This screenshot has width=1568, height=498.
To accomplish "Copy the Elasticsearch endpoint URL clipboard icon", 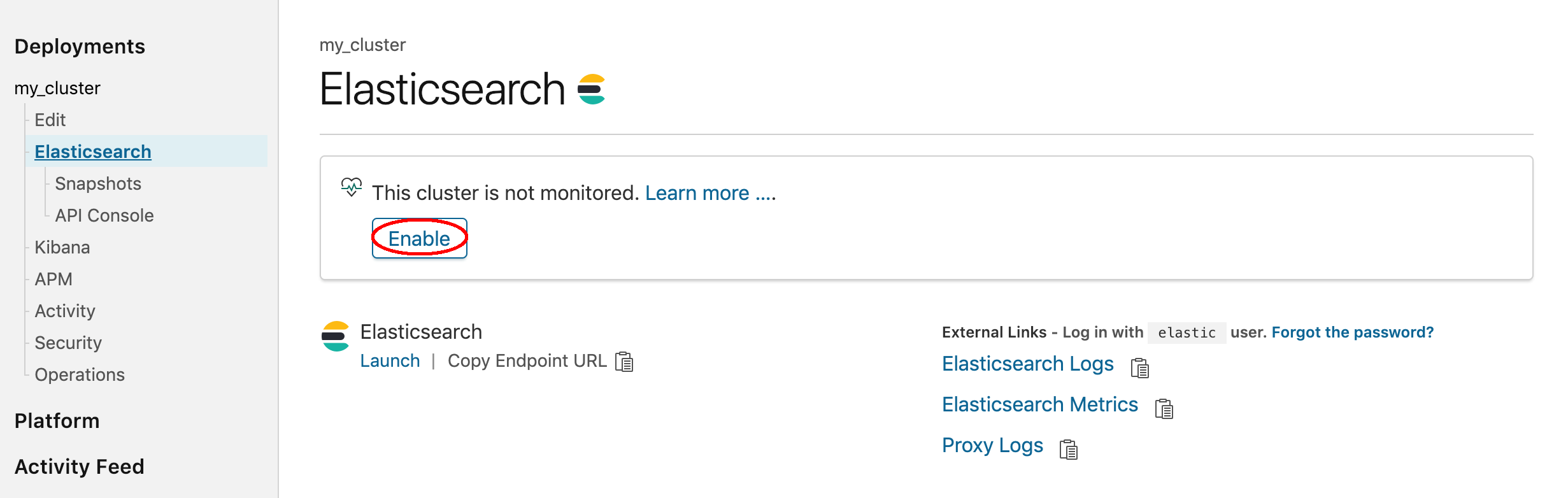I will click(x=624, y=362).
